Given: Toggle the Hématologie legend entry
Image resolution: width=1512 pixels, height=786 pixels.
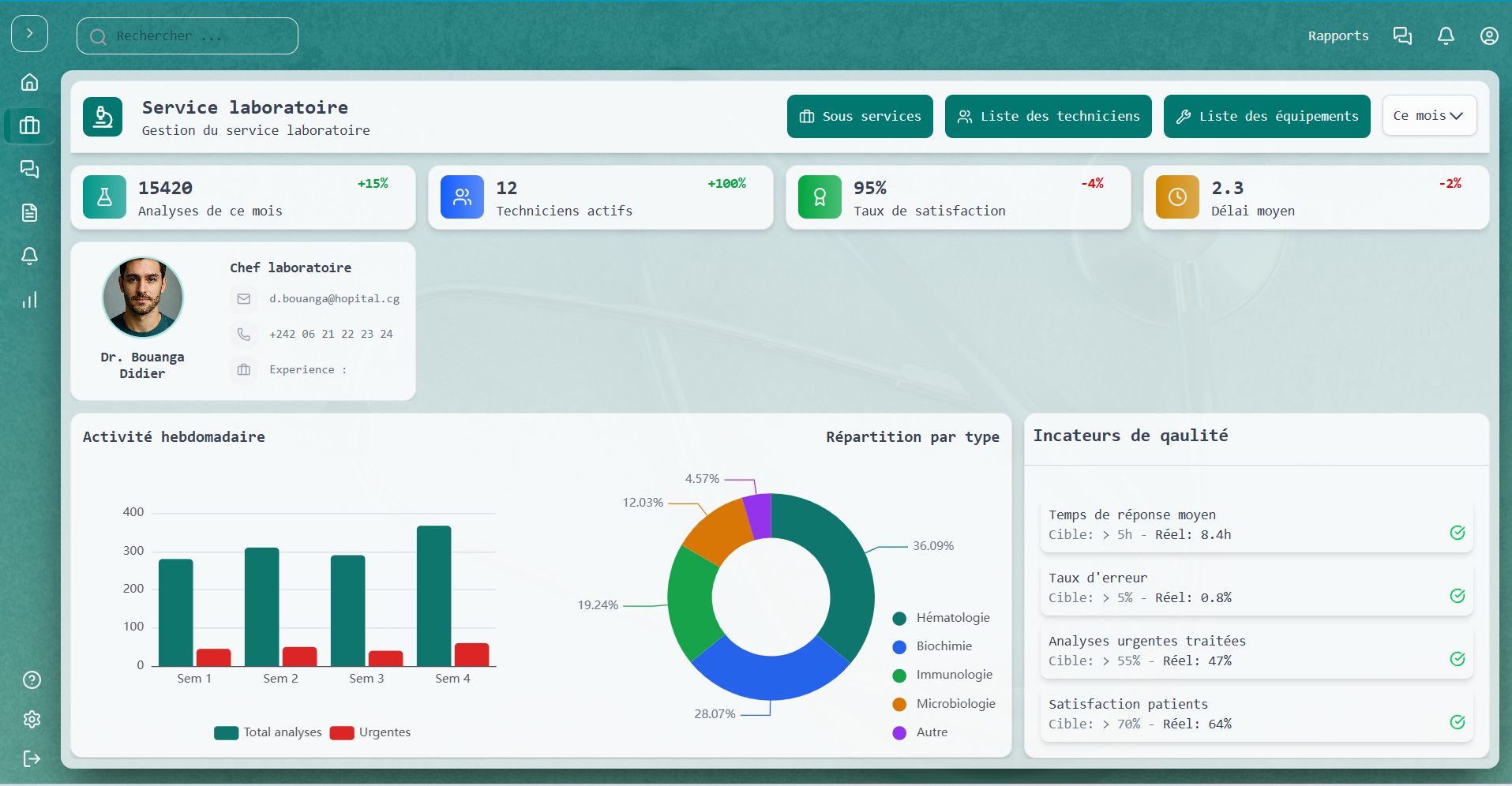Looking at the screenshot, I should 941,618.
